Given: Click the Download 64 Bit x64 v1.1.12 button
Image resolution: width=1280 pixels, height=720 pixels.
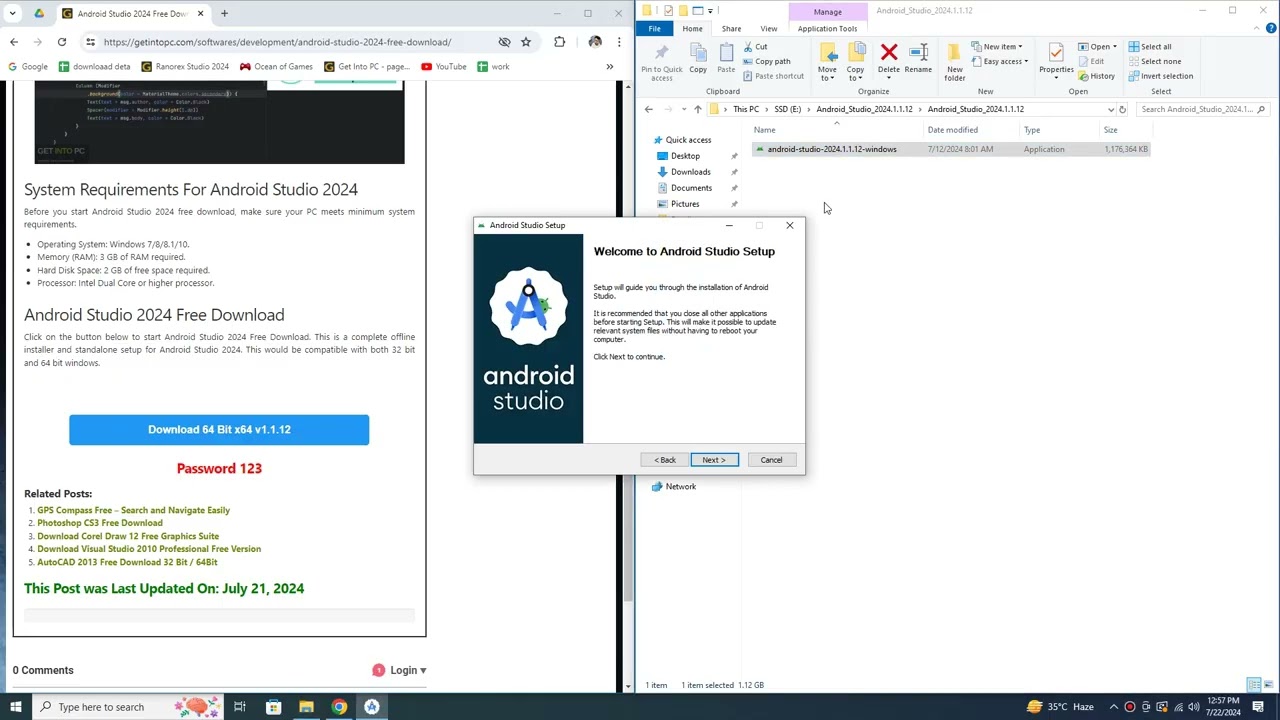Looking at the screenshot, I should click(219, 430).
